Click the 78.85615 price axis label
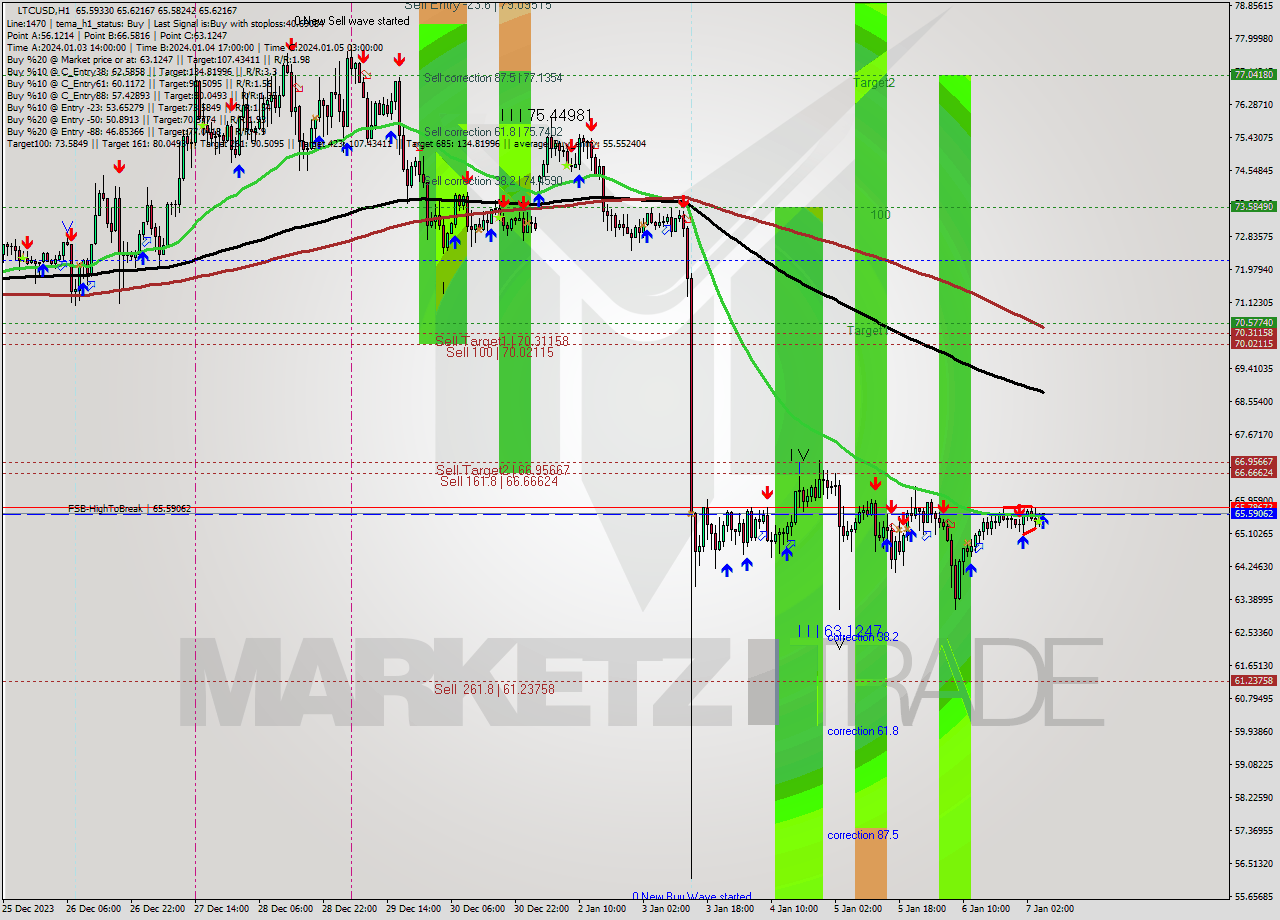This screenshot has height=920, width=1280. coord(1254,5)
